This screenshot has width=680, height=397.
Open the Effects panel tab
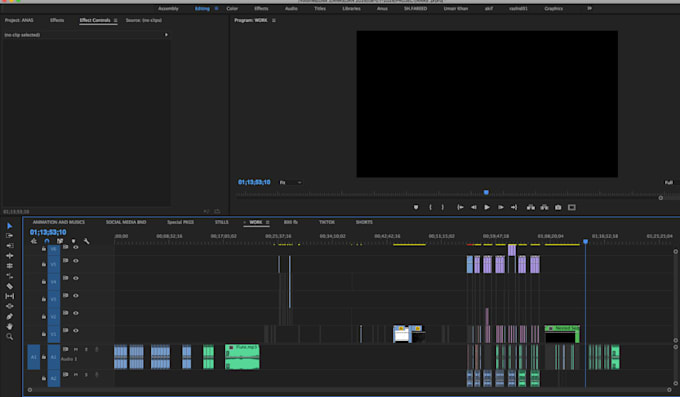pyautogui.click(x=57, y=20)
